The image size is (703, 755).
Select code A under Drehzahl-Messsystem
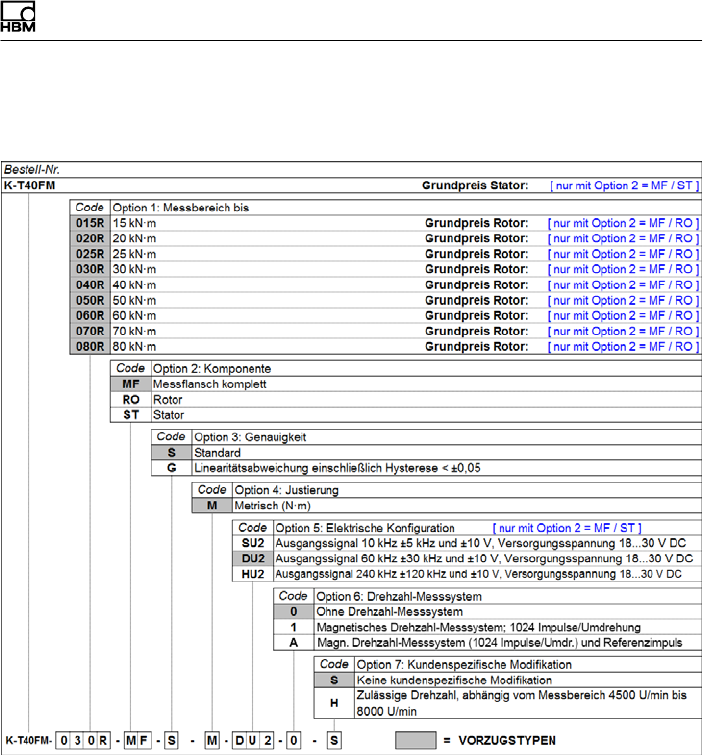click(x=294, y=642)
